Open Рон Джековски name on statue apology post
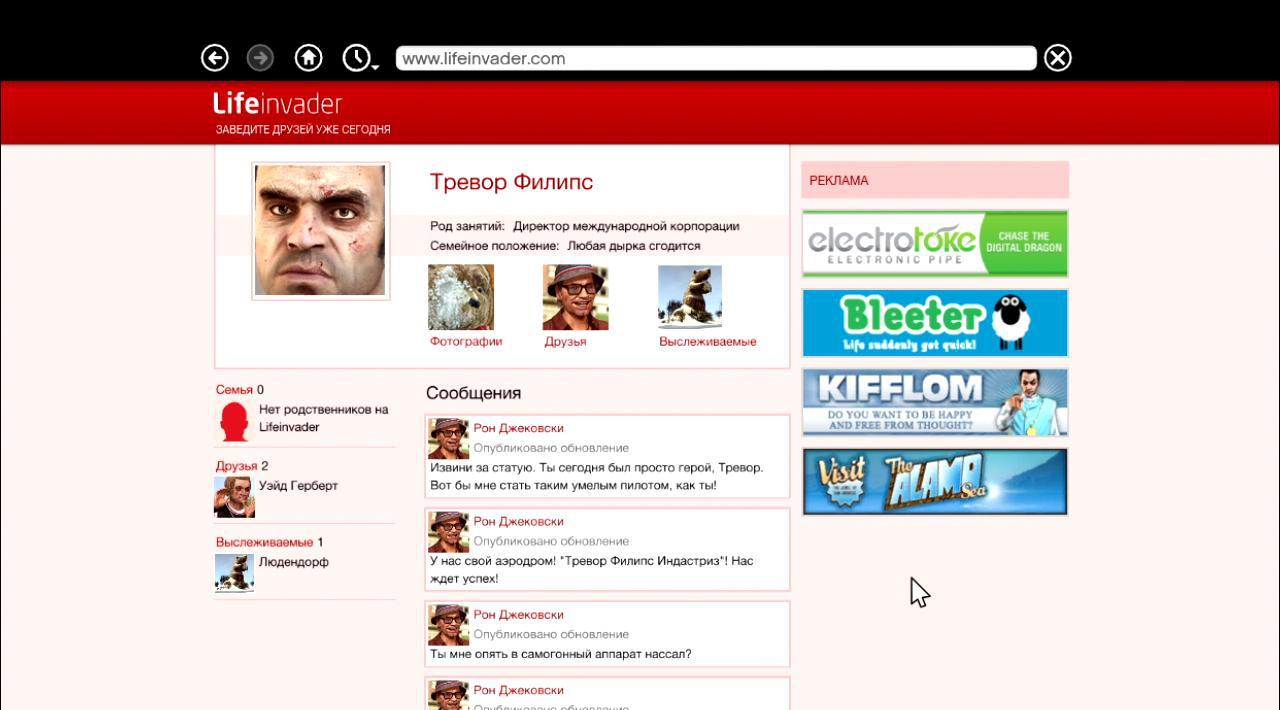 518,428
